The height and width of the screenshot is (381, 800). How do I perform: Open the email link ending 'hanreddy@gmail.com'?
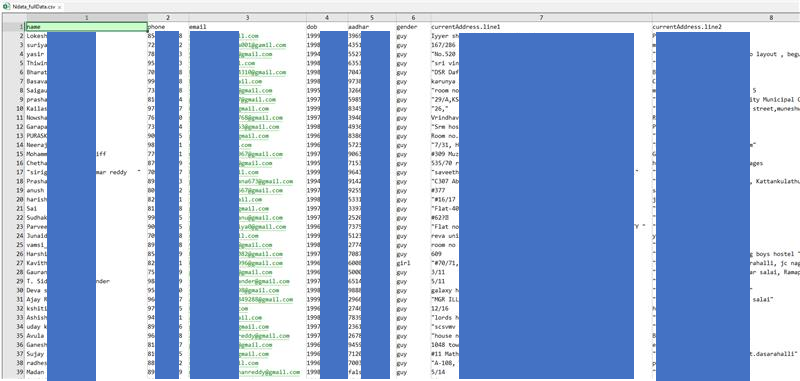pos(269,372)
